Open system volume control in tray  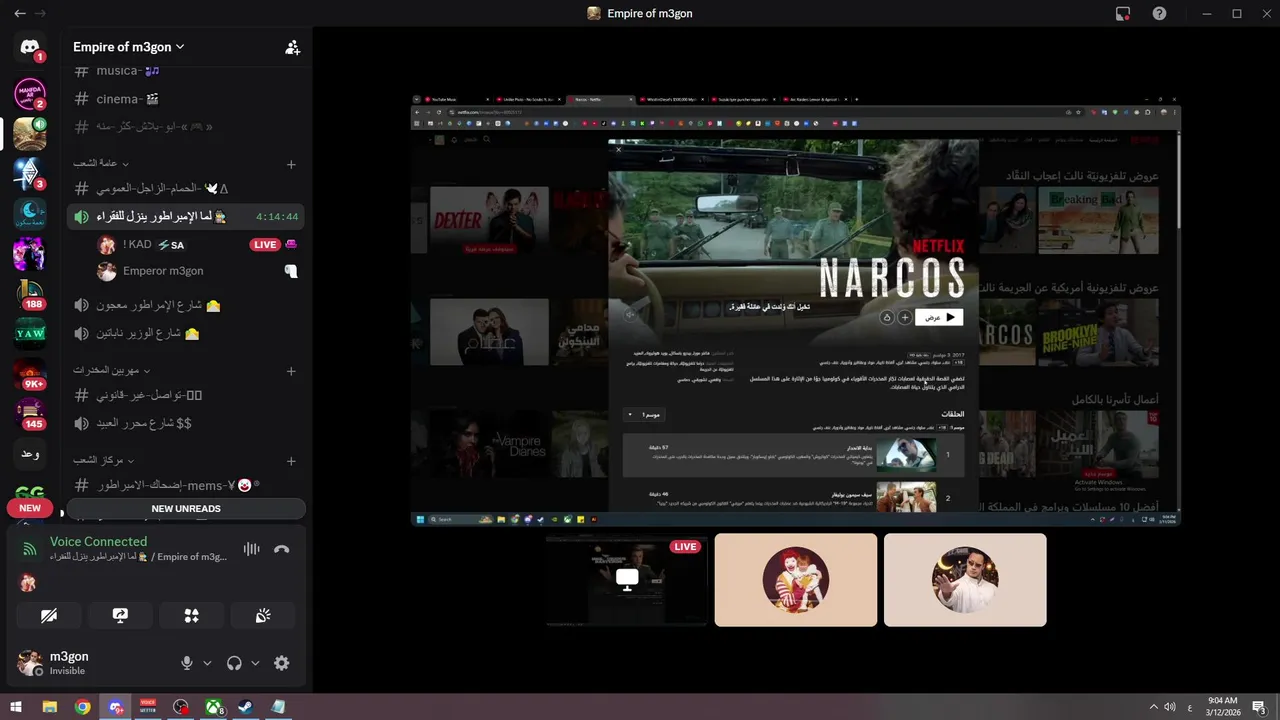click(1170, 707)
